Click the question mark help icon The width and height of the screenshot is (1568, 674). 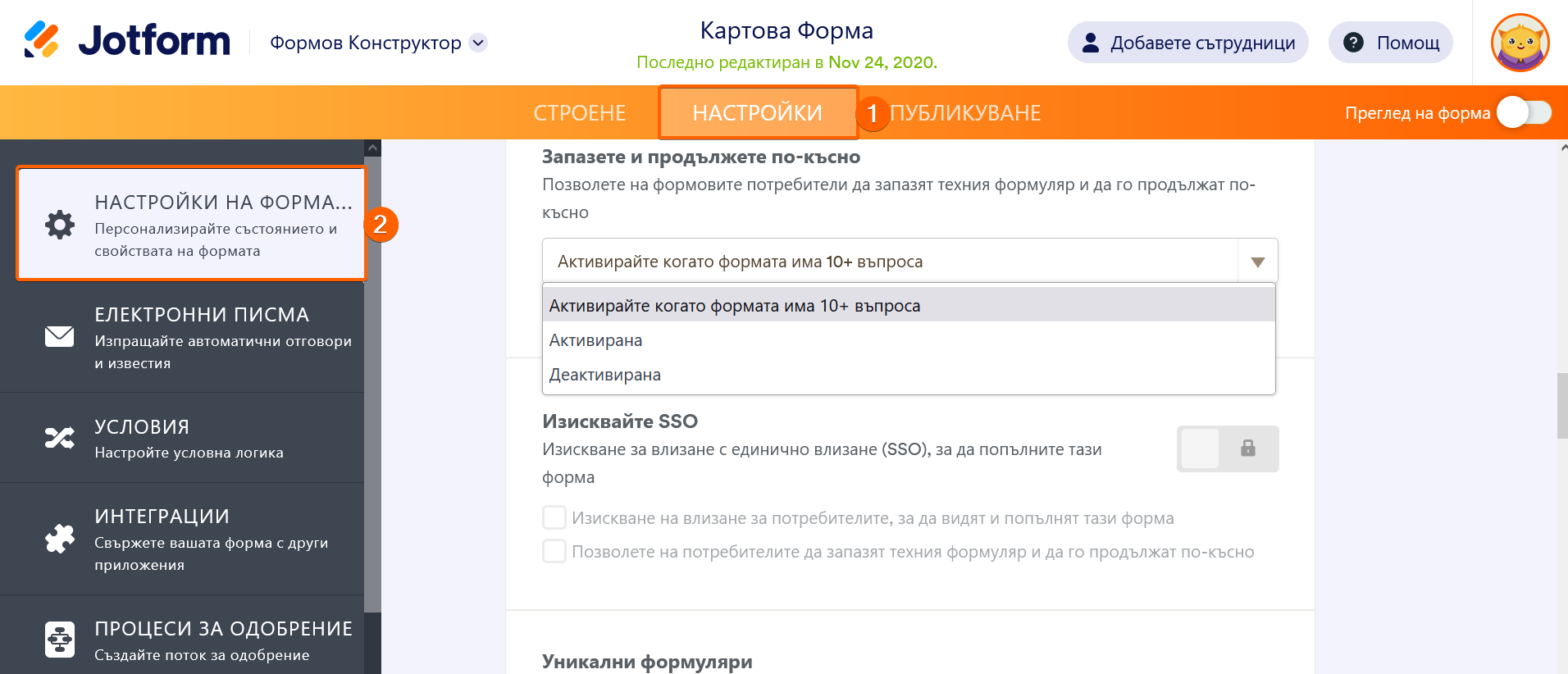pyautogui.click(x=1354, y=43)
